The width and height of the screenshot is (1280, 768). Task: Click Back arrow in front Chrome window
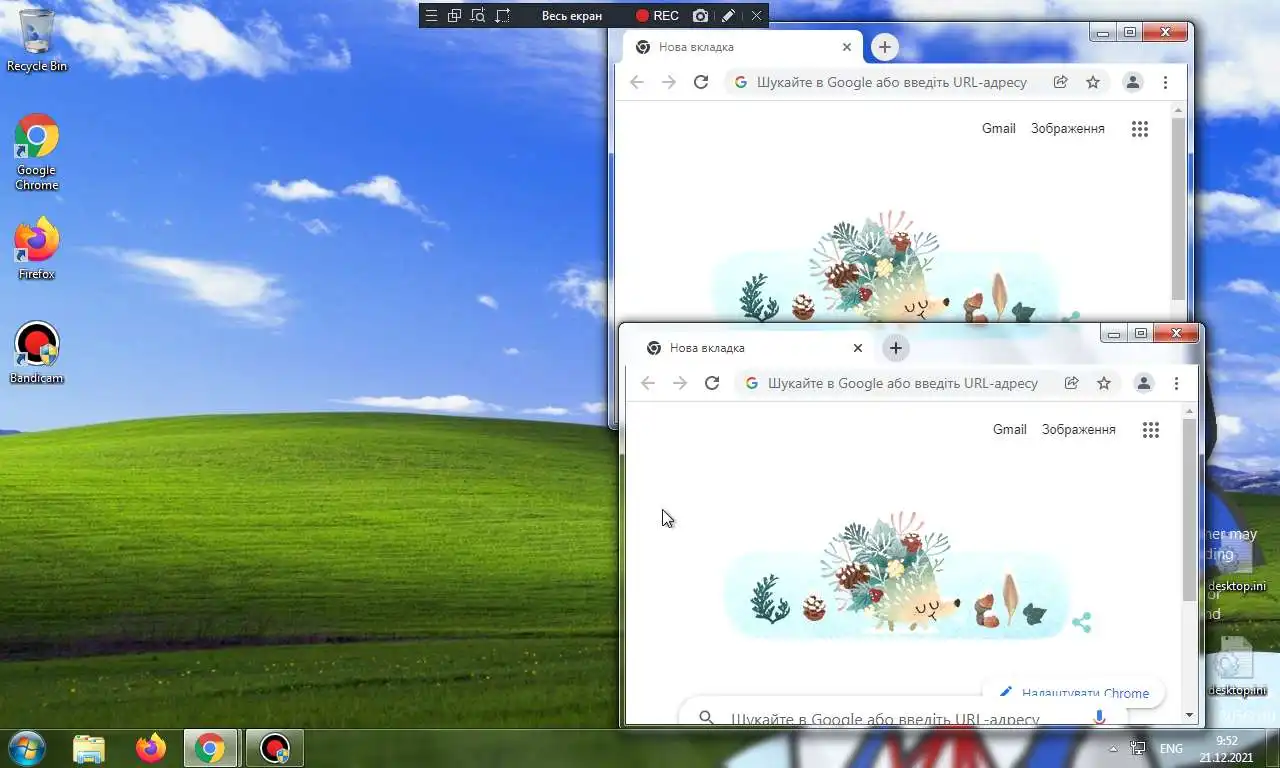648,383
